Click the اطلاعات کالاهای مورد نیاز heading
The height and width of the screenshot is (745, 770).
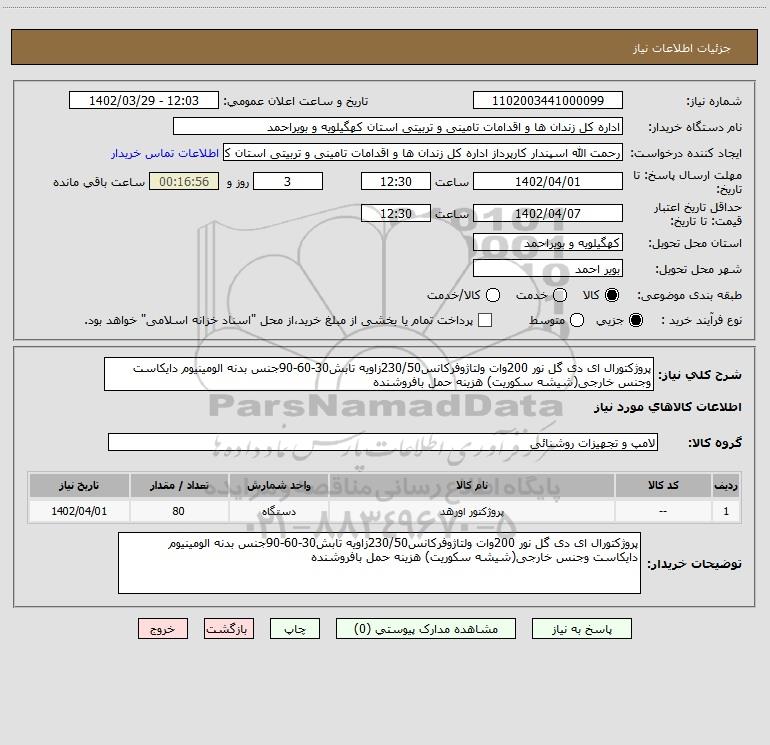pos(667,407)
